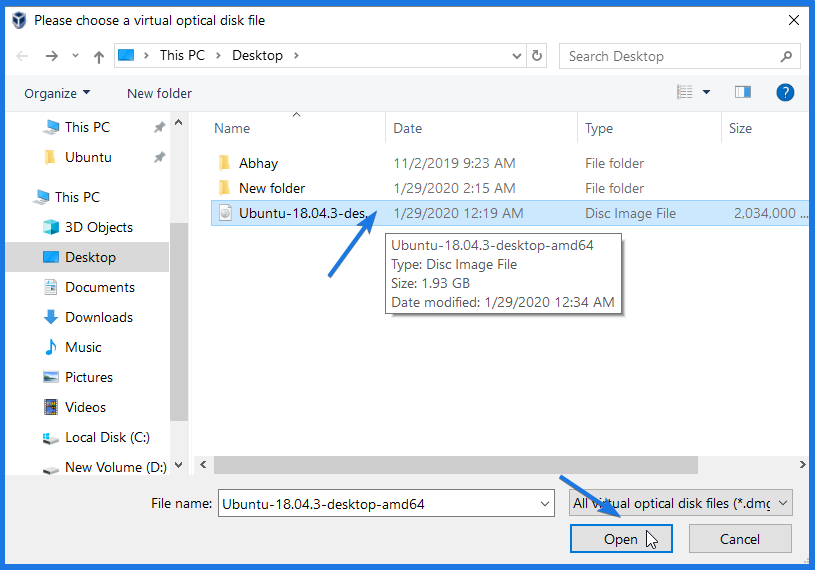Open 3D Objects in navigation pane
815x570 pixels.
tap(99, 228)
